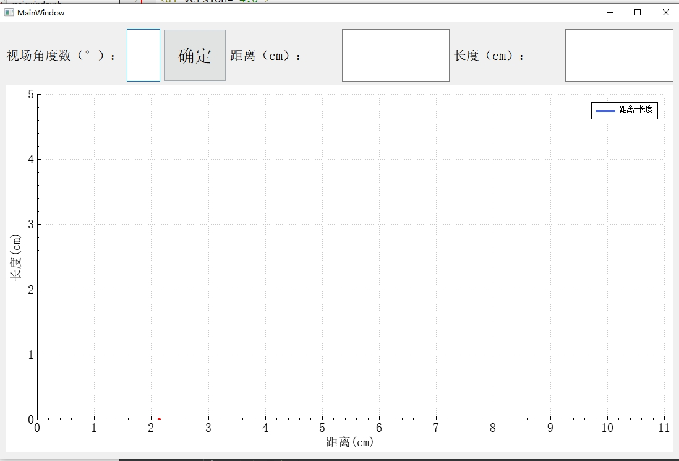This screenshot has width=679, height=461.
Task: Click the x-axis tick label 5
Action: pyautogui.click(x=322, y=428)
